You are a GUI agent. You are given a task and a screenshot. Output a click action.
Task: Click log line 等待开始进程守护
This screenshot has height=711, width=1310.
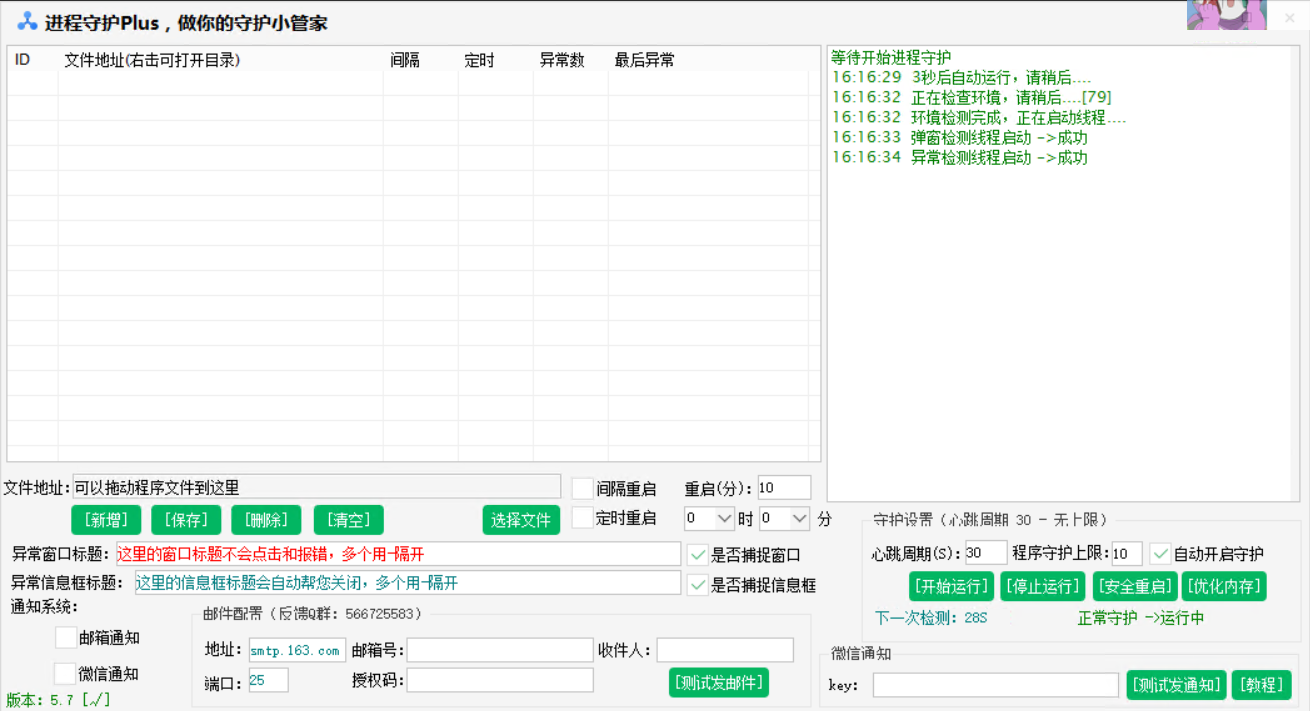891,57
